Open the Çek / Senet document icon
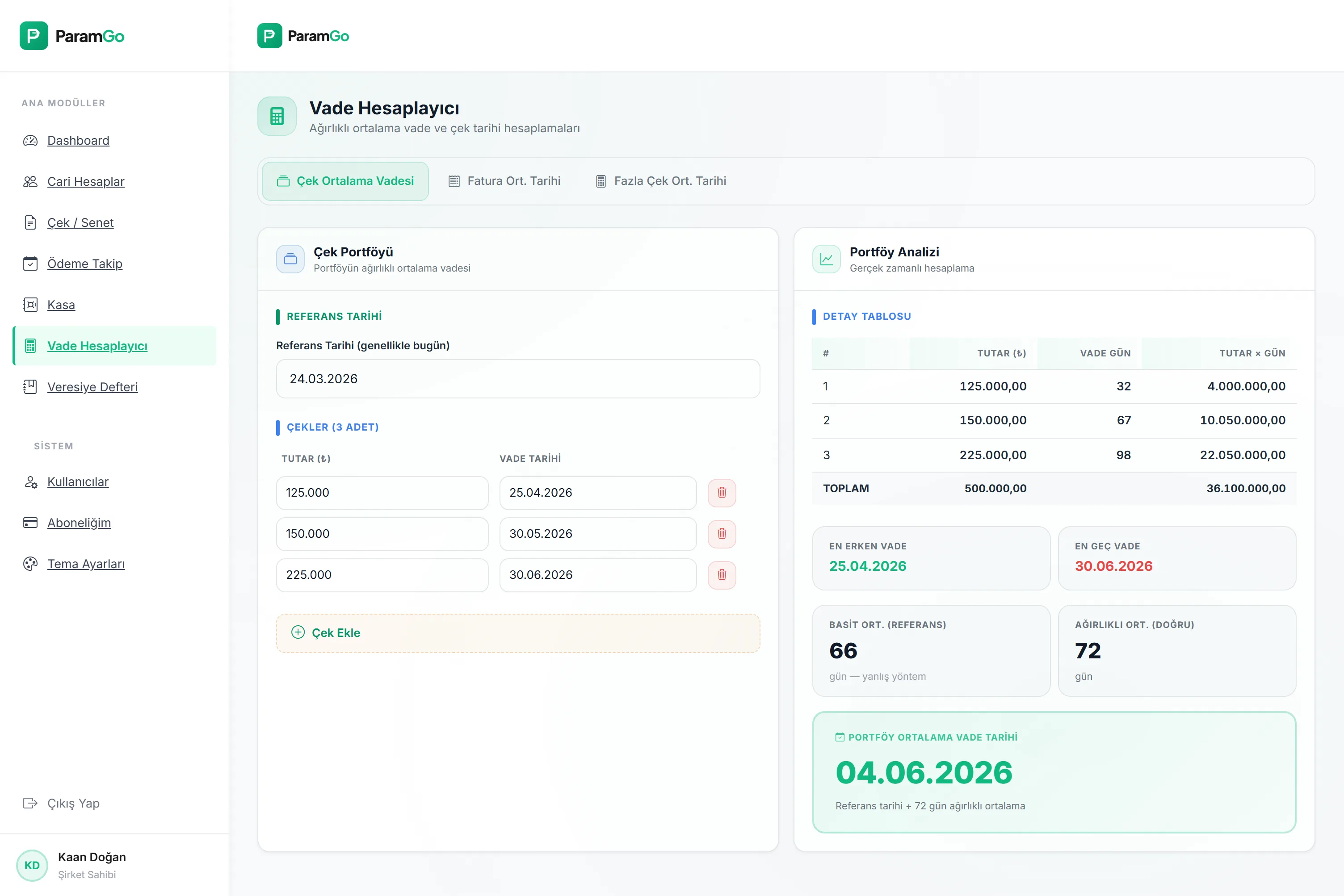 [x=30, y=223]
